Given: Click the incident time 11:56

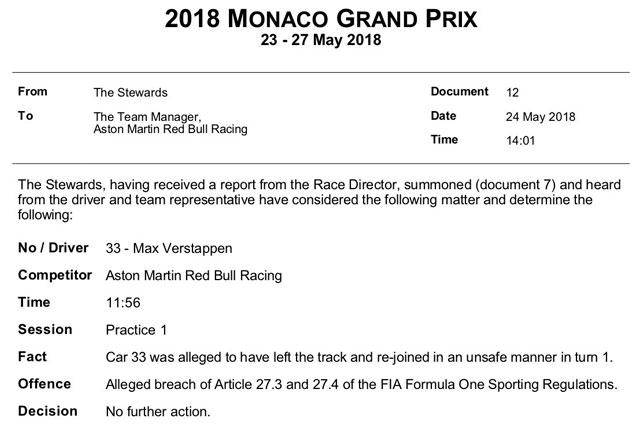Looking at the screenshot, I should (123, 303).
